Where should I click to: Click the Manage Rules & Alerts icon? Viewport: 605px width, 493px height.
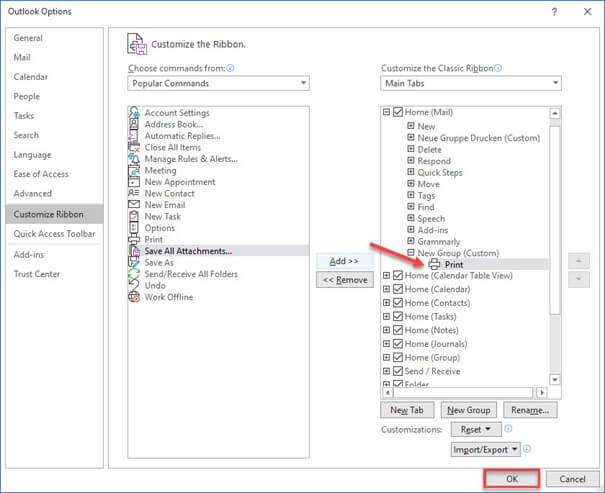[x=134, y=159]
